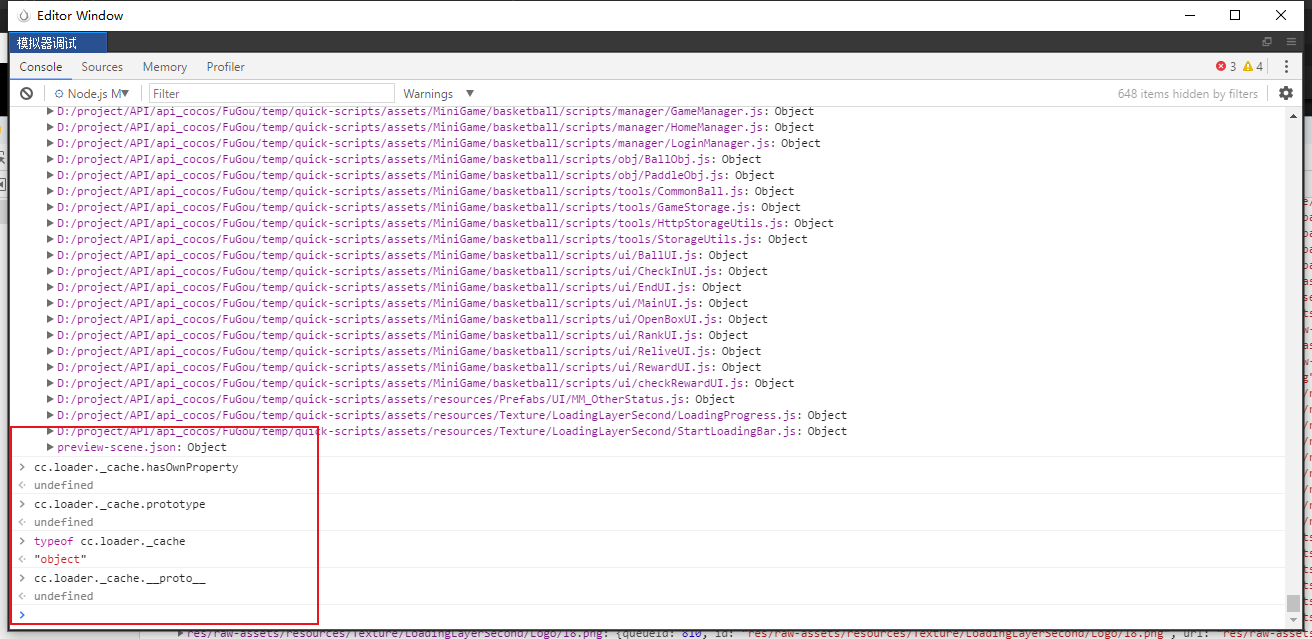This screenshot has width=1312, height=639.
Task: Click the yellow warning count indicator
Action: tap(1253, 67)
